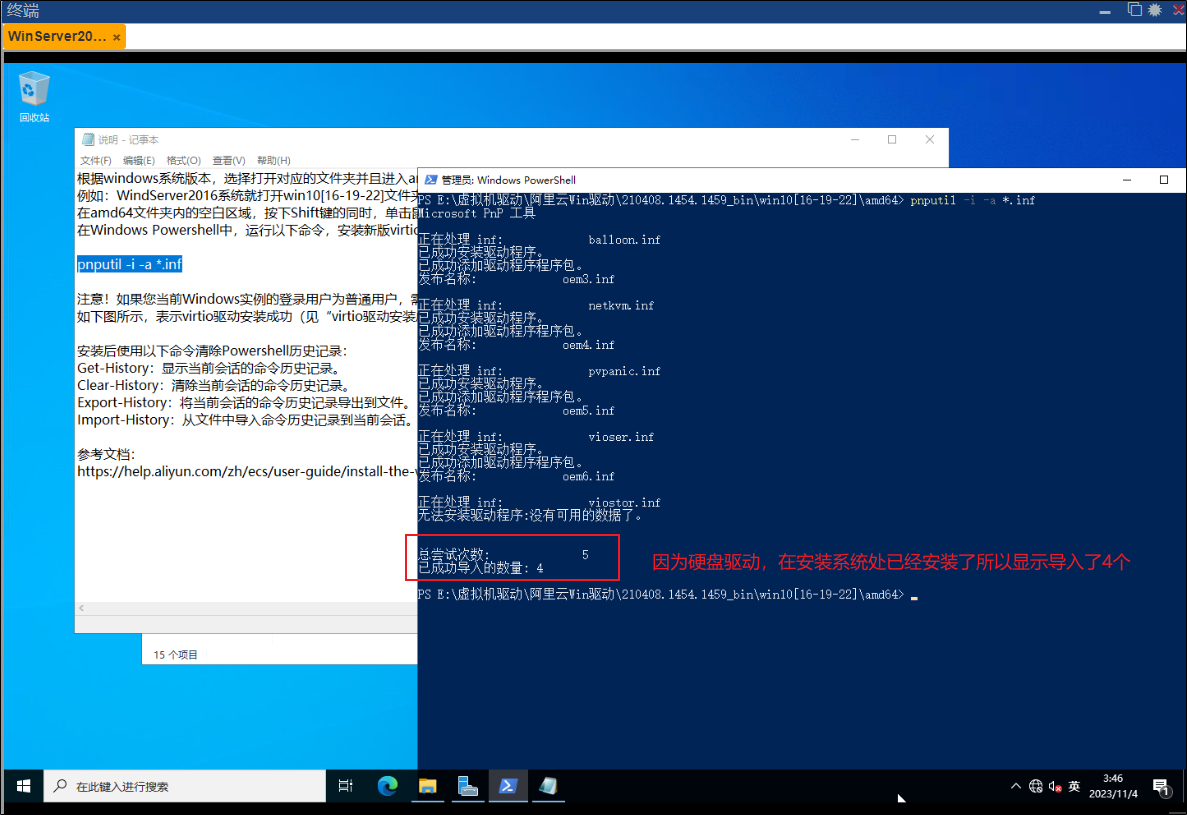Click the Clear-History line in Notepad

click(216, 385)
